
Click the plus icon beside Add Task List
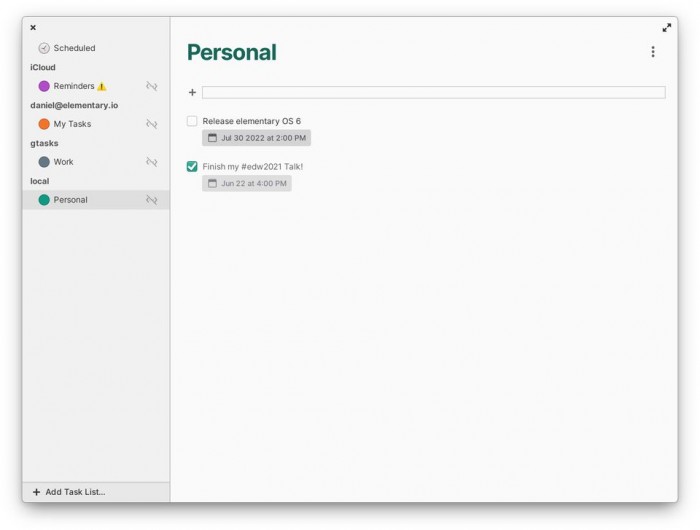[x=37, y=492]
